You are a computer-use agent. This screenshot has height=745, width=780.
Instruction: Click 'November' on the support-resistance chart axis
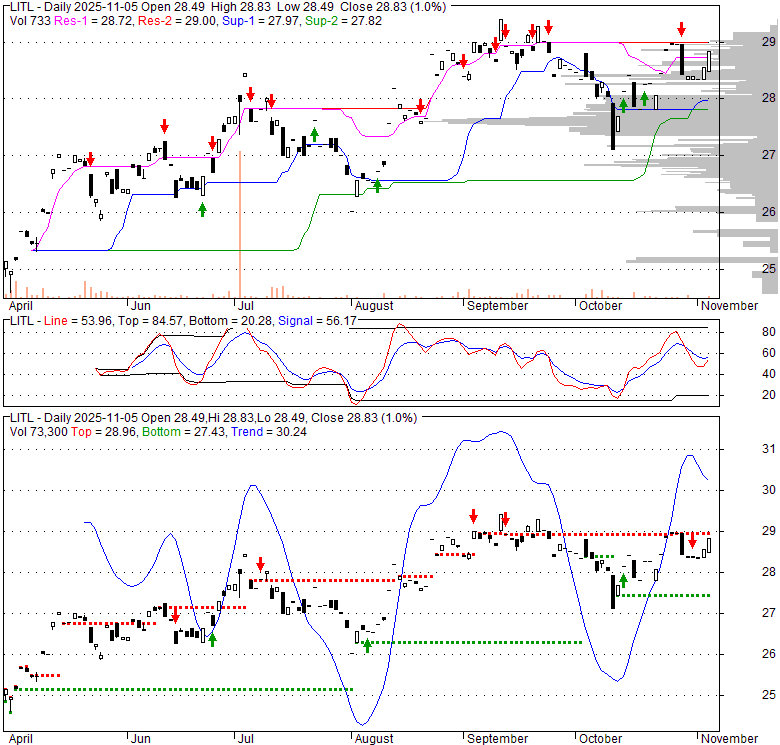tap(729, 305)
